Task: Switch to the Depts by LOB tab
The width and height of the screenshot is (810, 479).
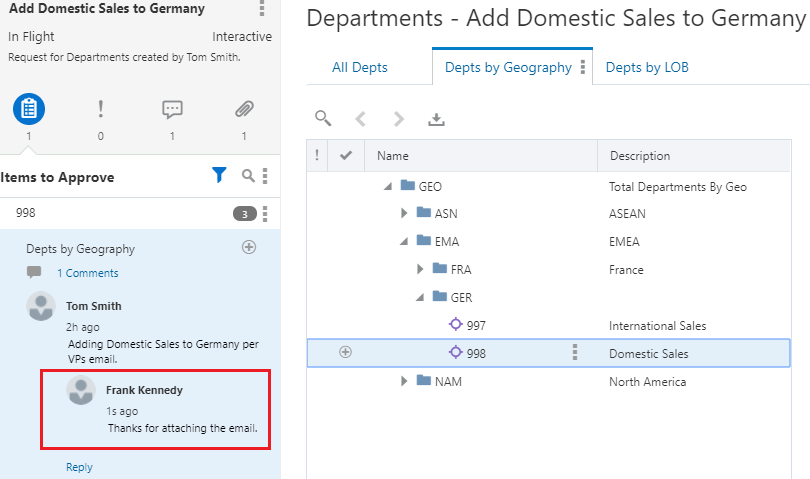Action: point(647,67)
